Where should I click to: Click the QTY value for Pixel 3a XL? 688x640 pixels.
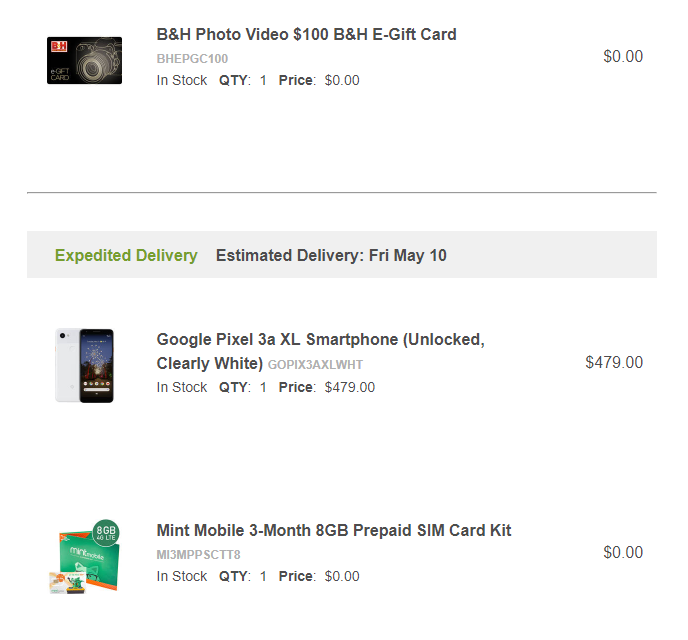pyautogui.click(x=263, y=387)
